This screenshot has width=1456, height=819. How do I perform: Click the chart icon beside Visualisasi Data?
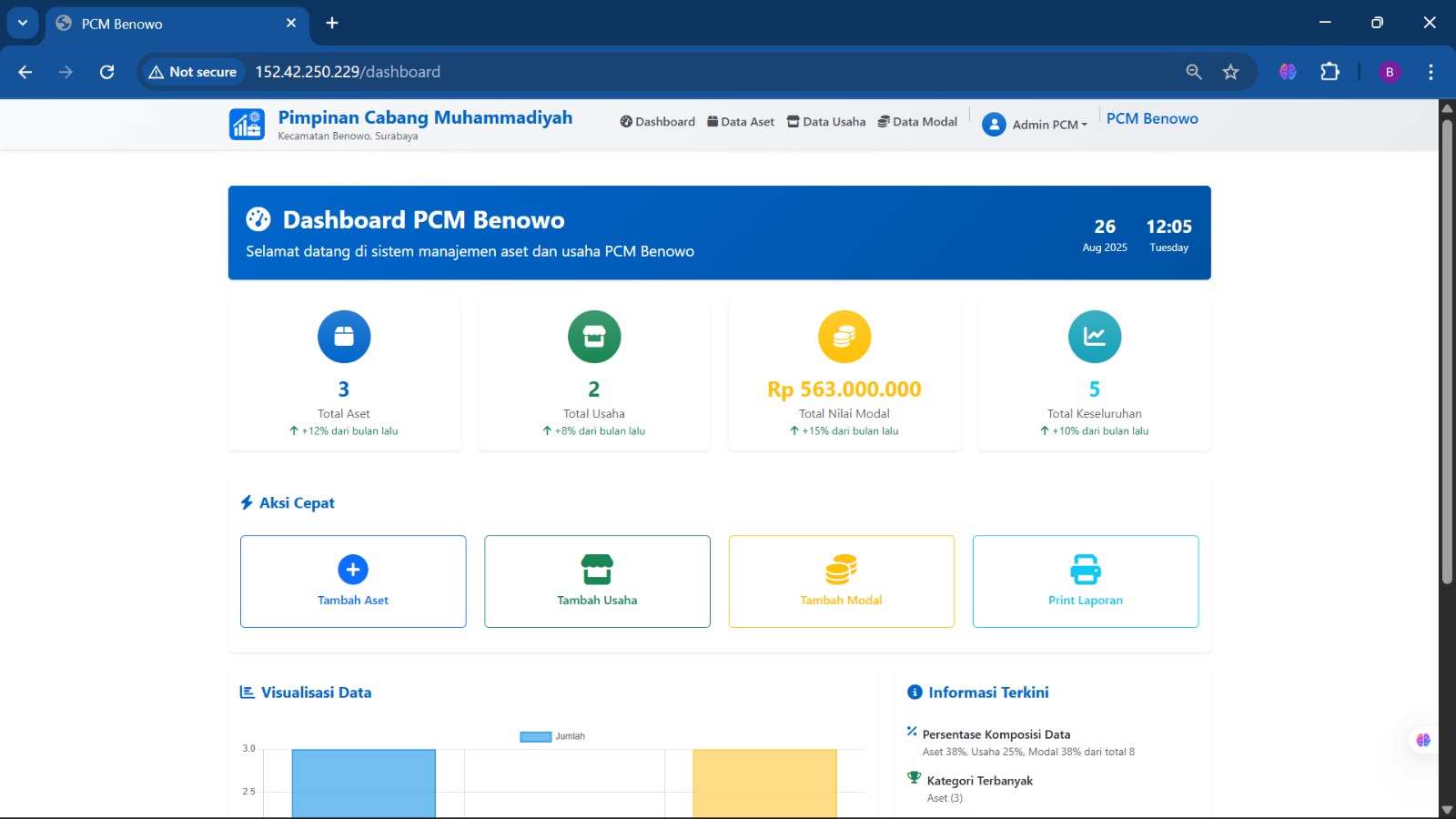(247, 693)
